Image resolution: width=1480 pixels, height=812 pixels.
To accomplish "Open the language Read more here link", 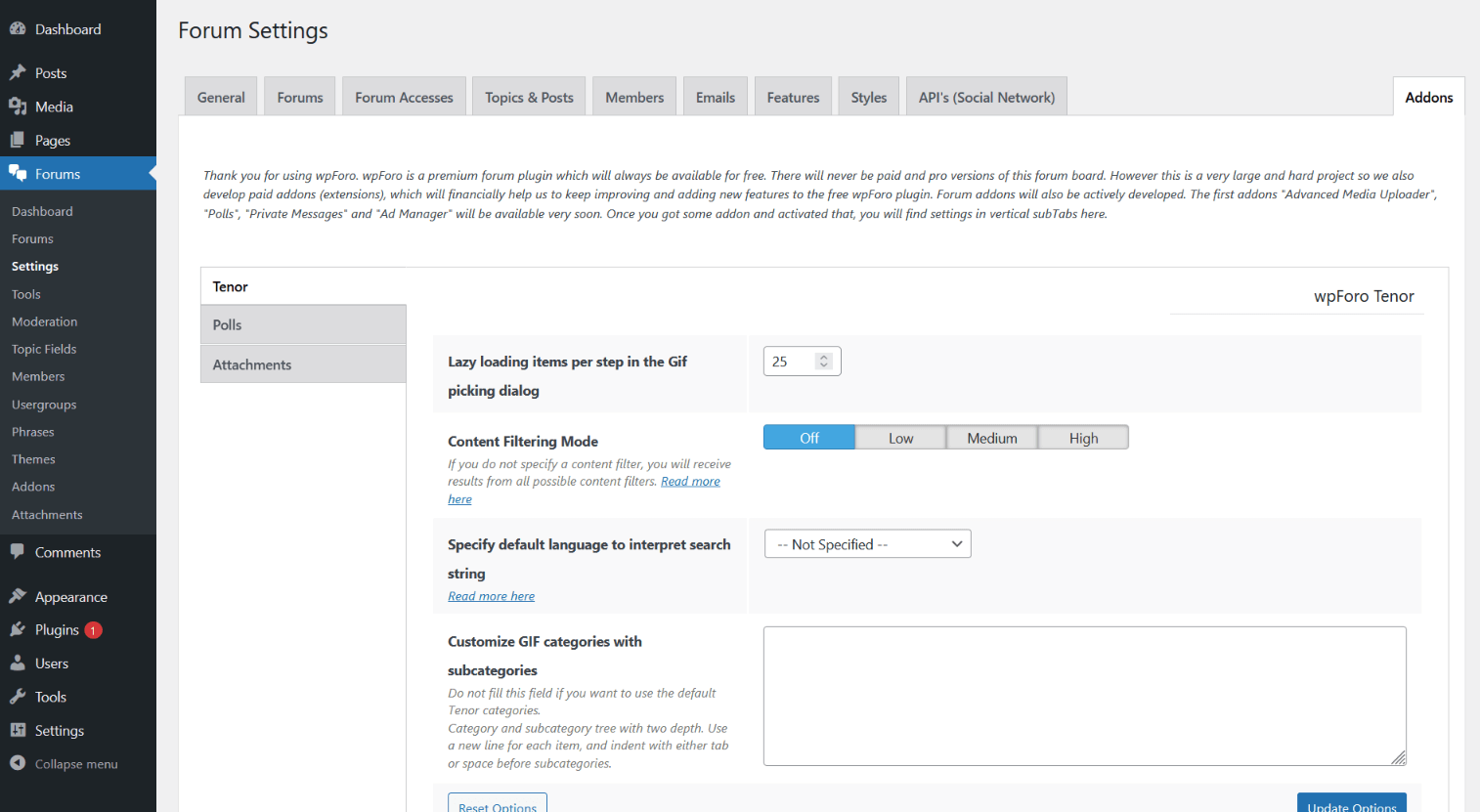I will click(491, 596).
